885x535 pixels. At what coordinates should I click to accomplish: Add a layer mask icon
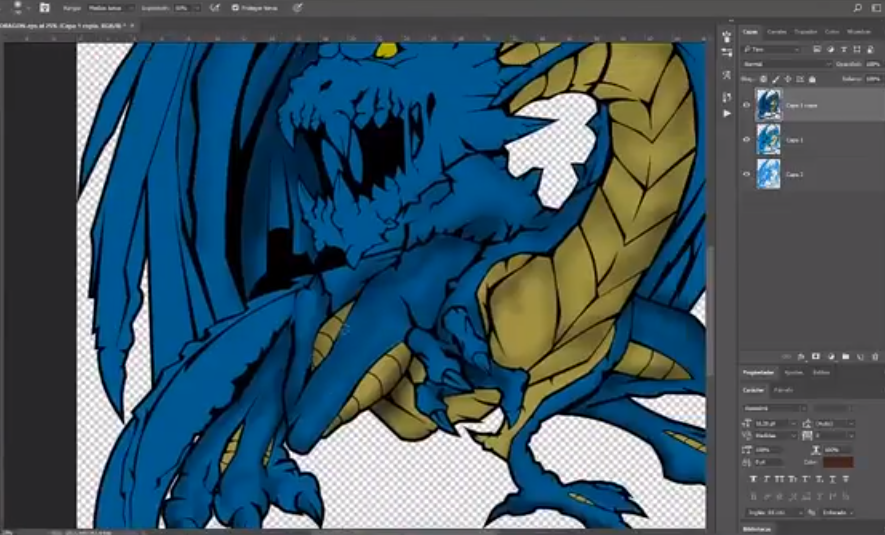point(816,357)
